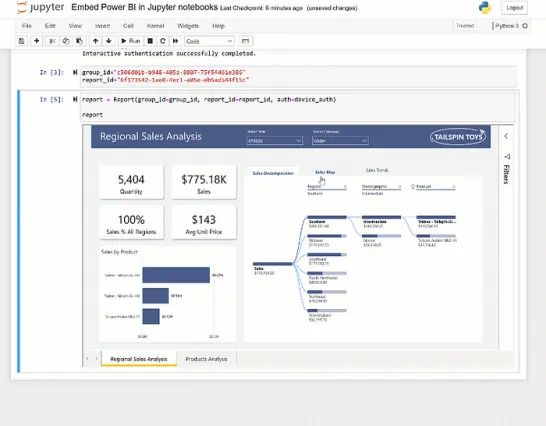
Task: Open the command palette keyboard icon
Action: [x=245, y=41]
